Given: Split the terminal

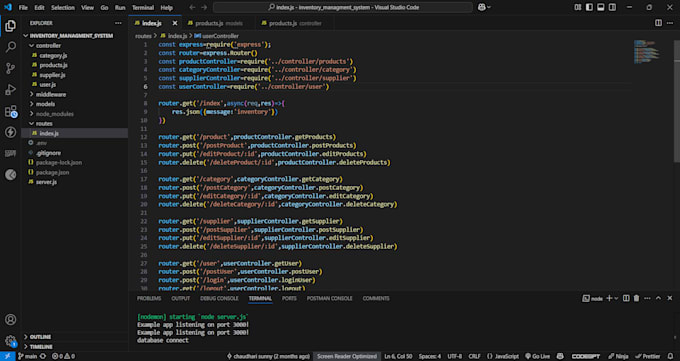Looking at the screenshot, I should (x=626, y=298).
